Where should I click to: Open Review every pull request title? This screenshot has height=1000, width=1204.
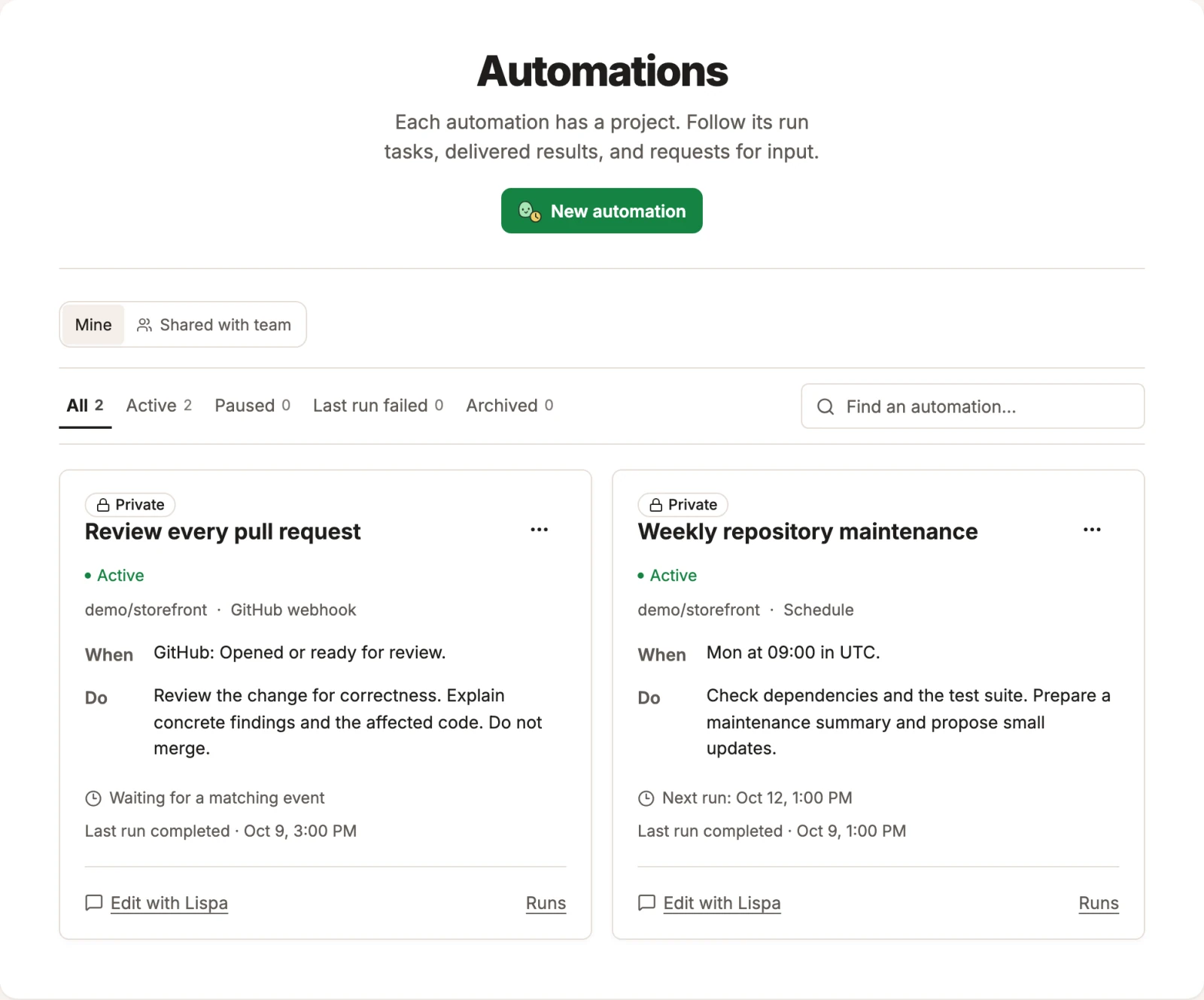click(223, 531)
